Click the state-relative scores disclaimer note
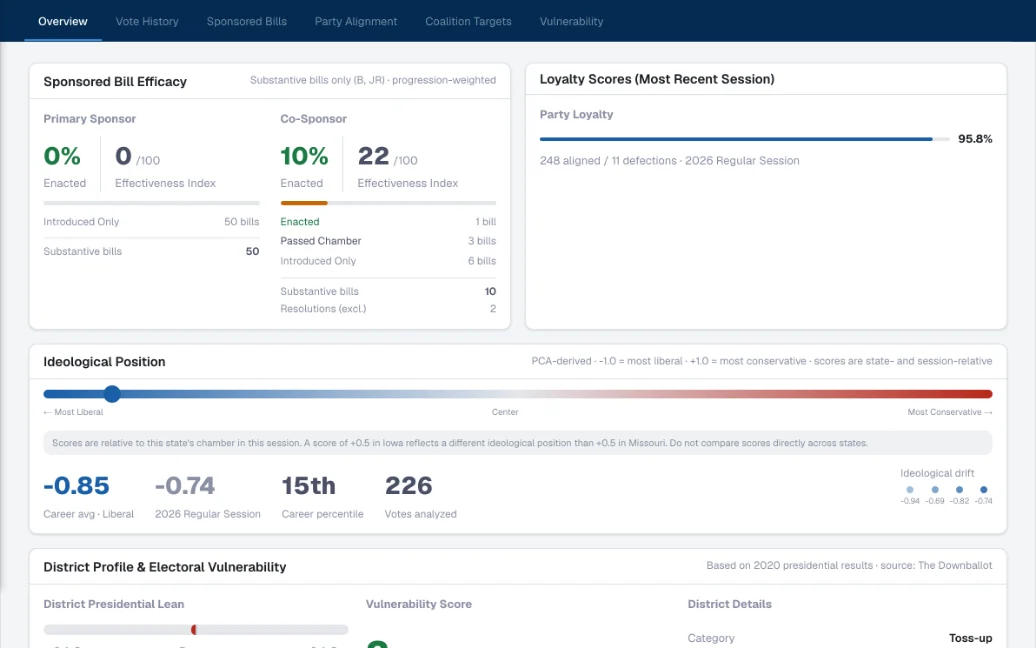Viewport: 1036px width, 648px height. (x=518, y=443)
